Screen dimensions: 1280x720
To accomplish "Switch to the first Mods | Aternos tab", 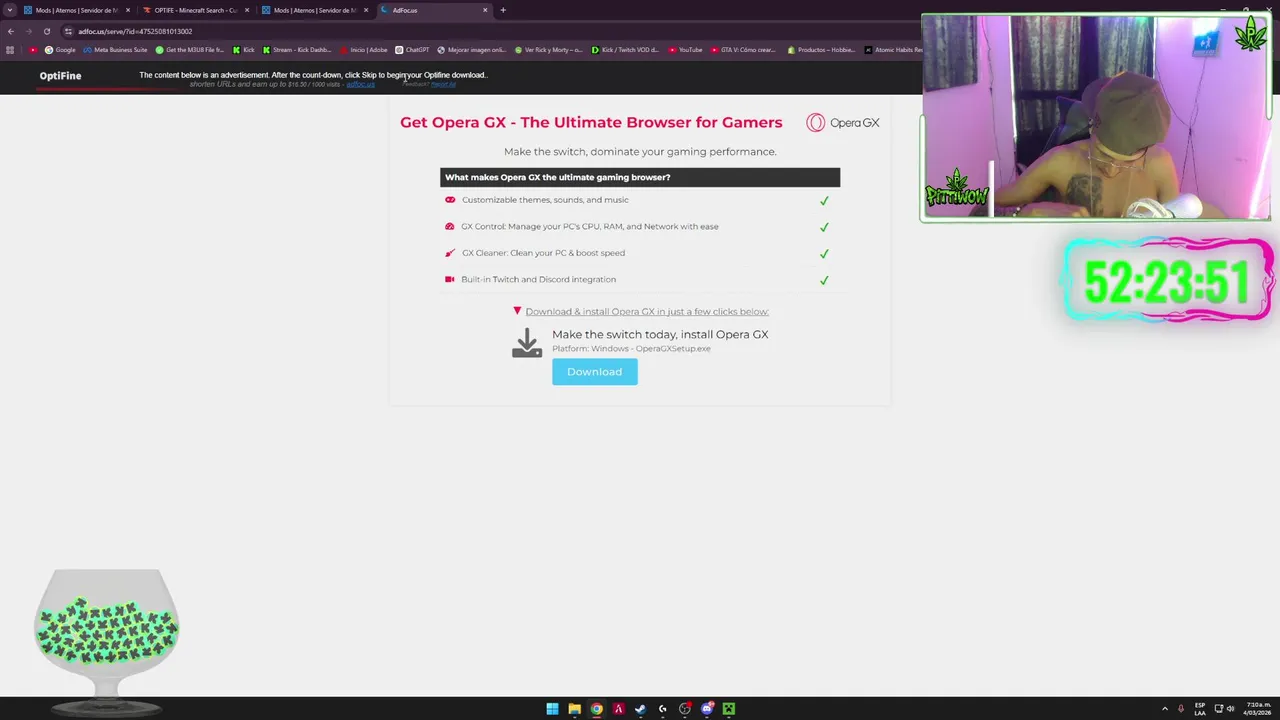I will (77, 10).
